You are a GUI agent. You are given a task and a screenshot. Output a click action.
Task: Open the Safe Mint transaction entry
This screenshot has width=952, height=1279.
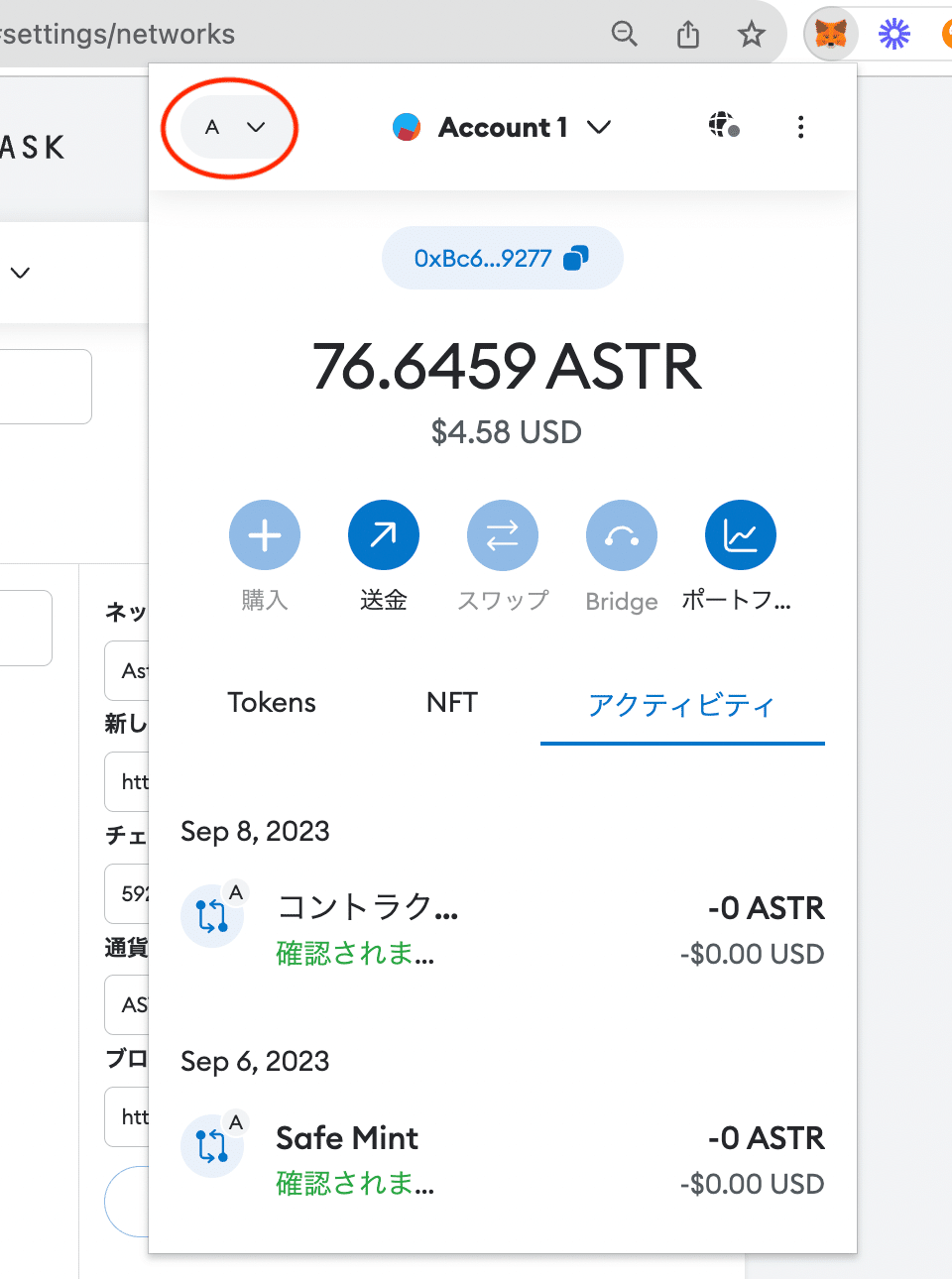[x=503, y=1159]
